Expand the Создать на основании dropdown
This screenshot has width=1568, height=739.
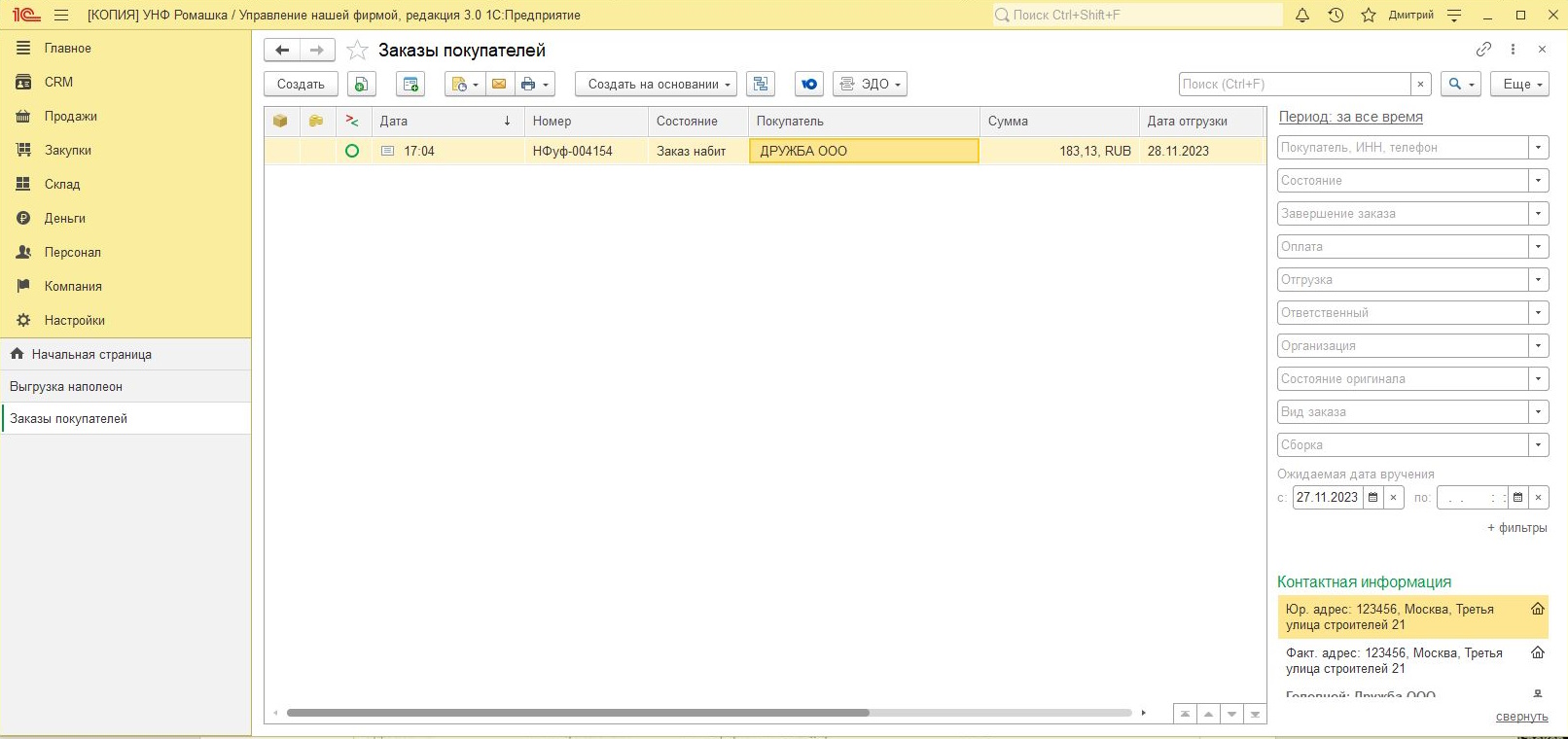[x=656, y=85]
